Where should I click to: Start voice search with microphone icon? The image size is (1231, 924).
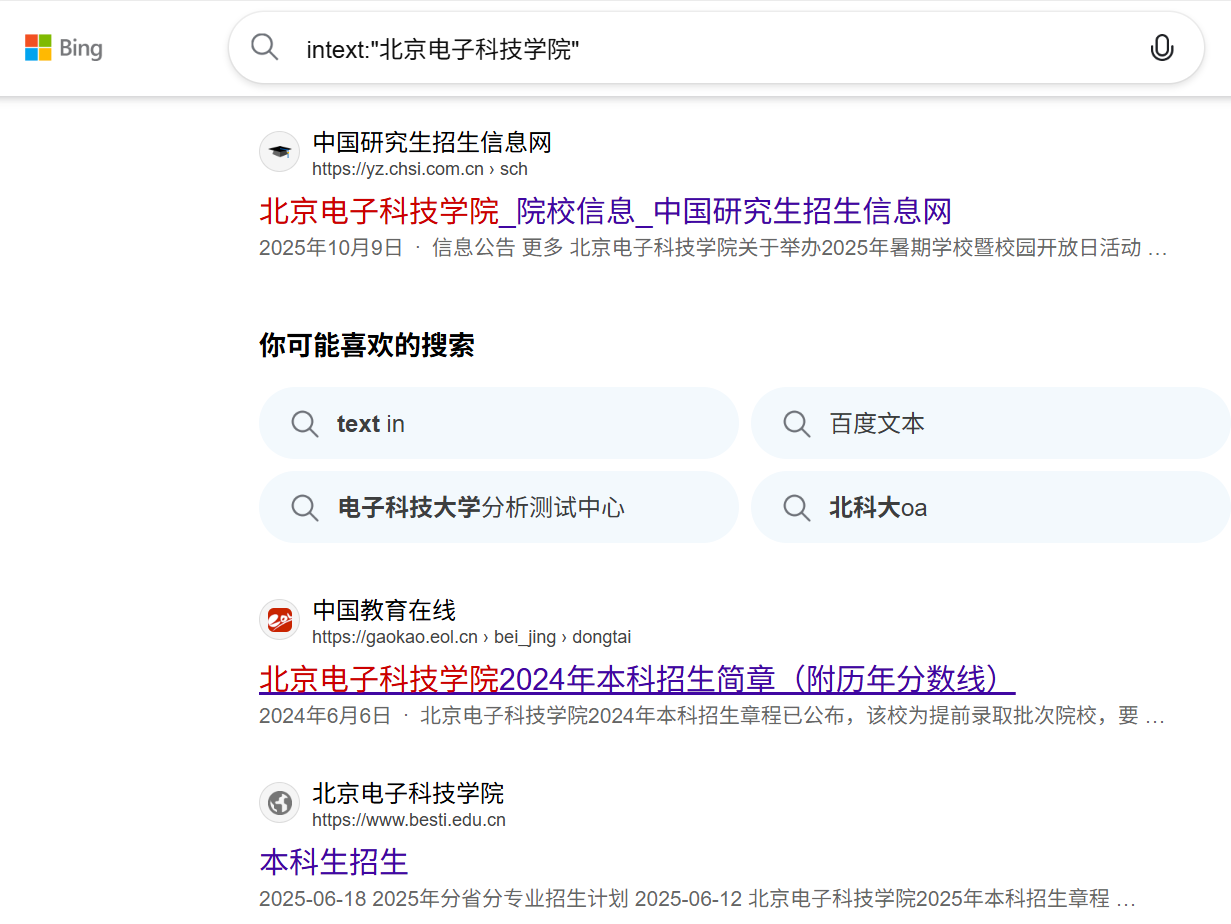[1162, 48]
